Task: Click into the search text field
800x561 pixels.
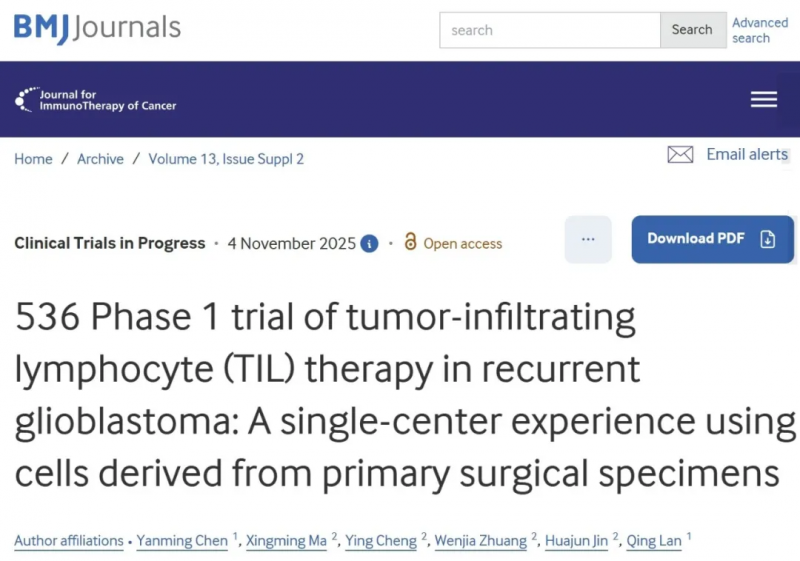Action: coord(550,30)
